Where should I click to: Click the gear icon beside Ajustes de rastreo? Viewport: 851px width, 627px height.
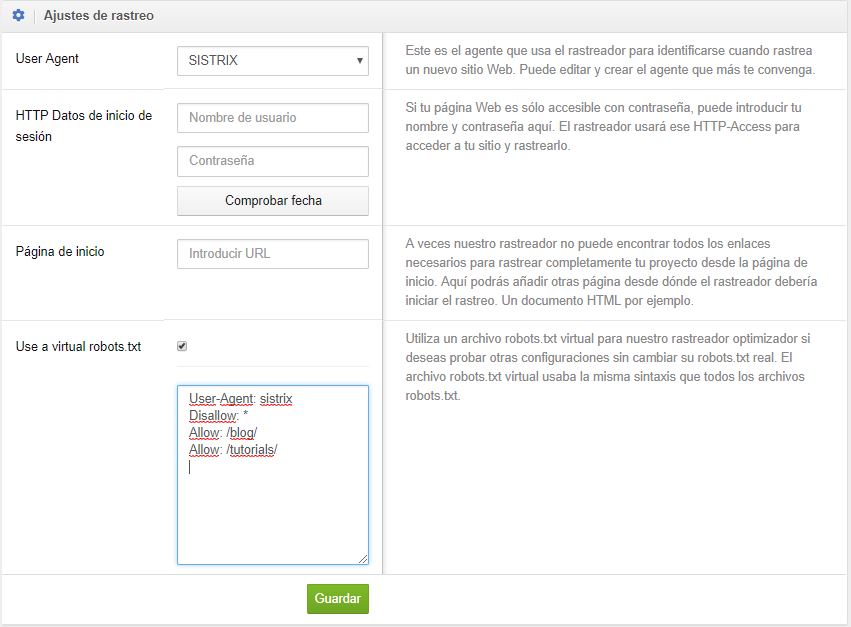[18, 16]
